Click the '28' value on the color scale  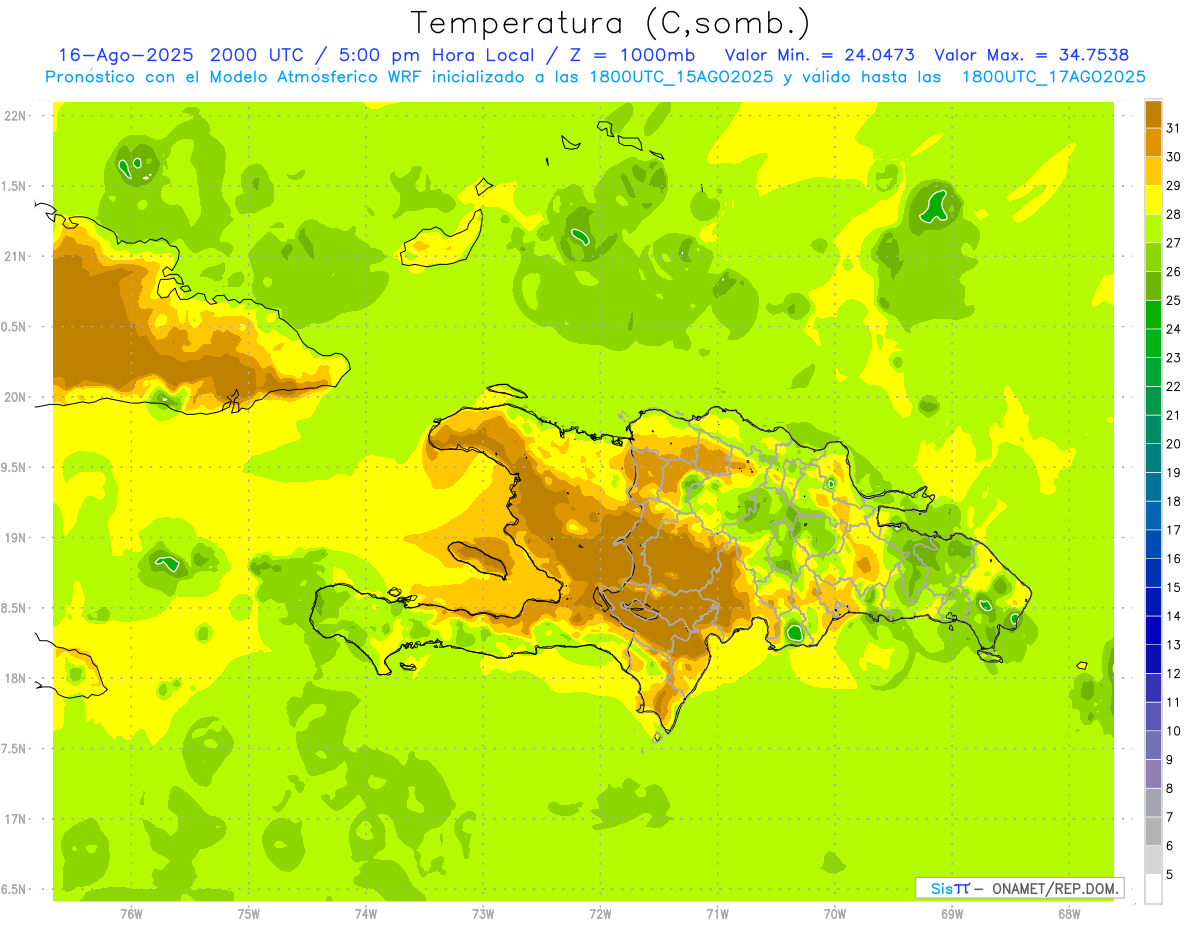[1174, 214]
